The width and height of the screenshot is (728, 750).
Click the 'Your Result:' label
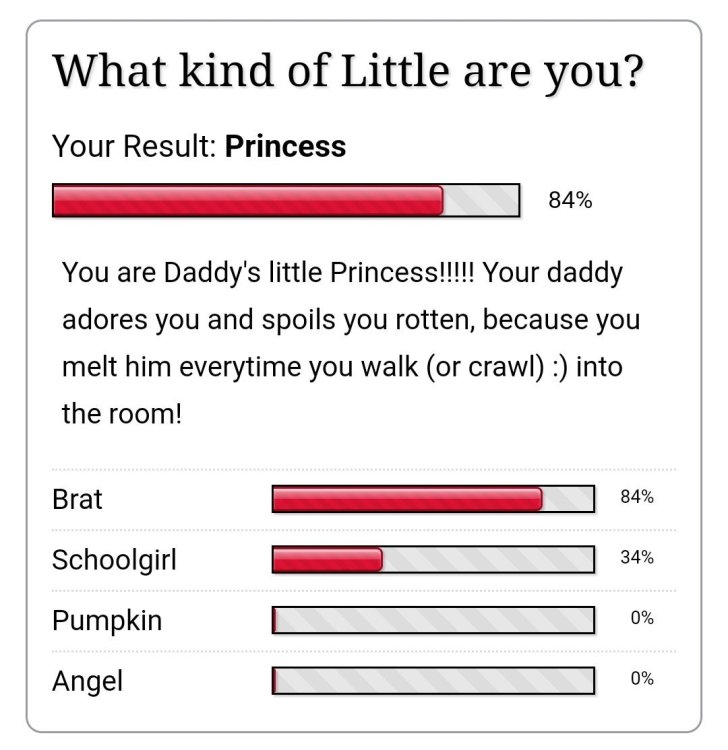pyautogui.click(x=134, y=146)
